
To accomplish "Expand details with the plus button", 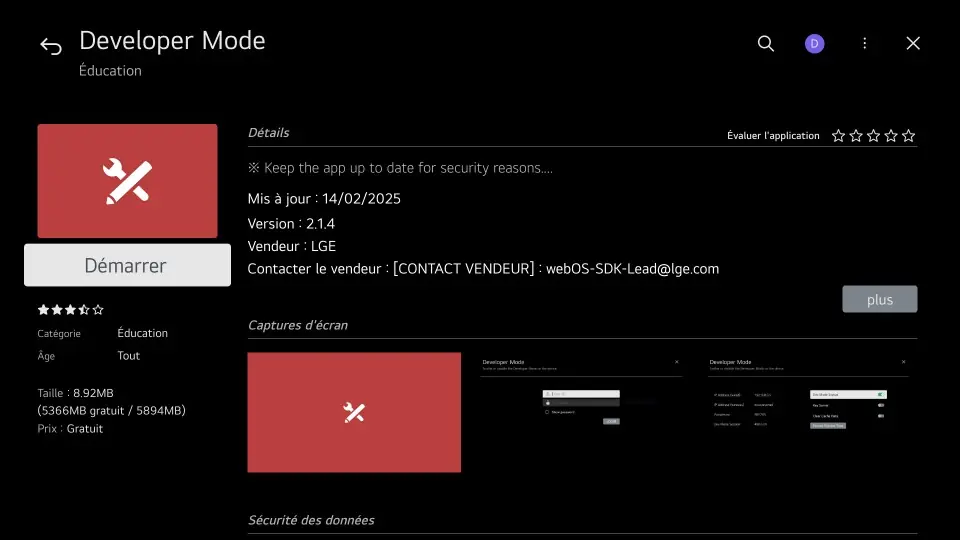I will (880, 299).
